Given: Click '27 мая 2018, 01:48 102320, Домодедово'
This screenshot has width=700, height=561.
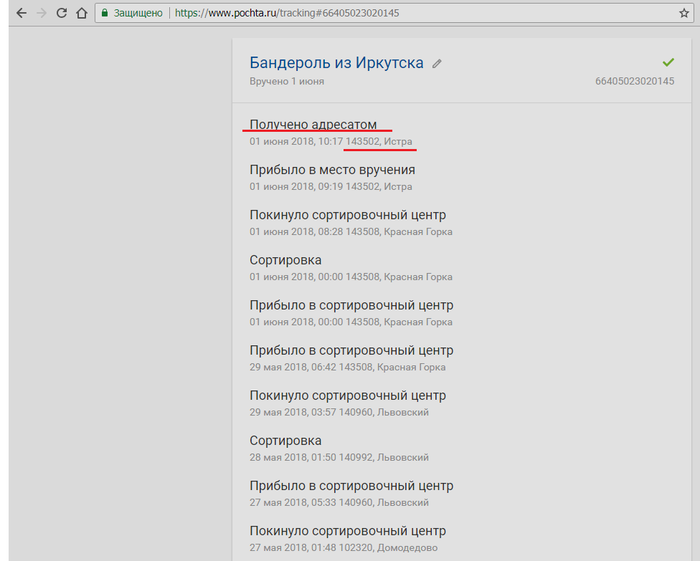Looking at the screenshot, I should click(343, 548).
